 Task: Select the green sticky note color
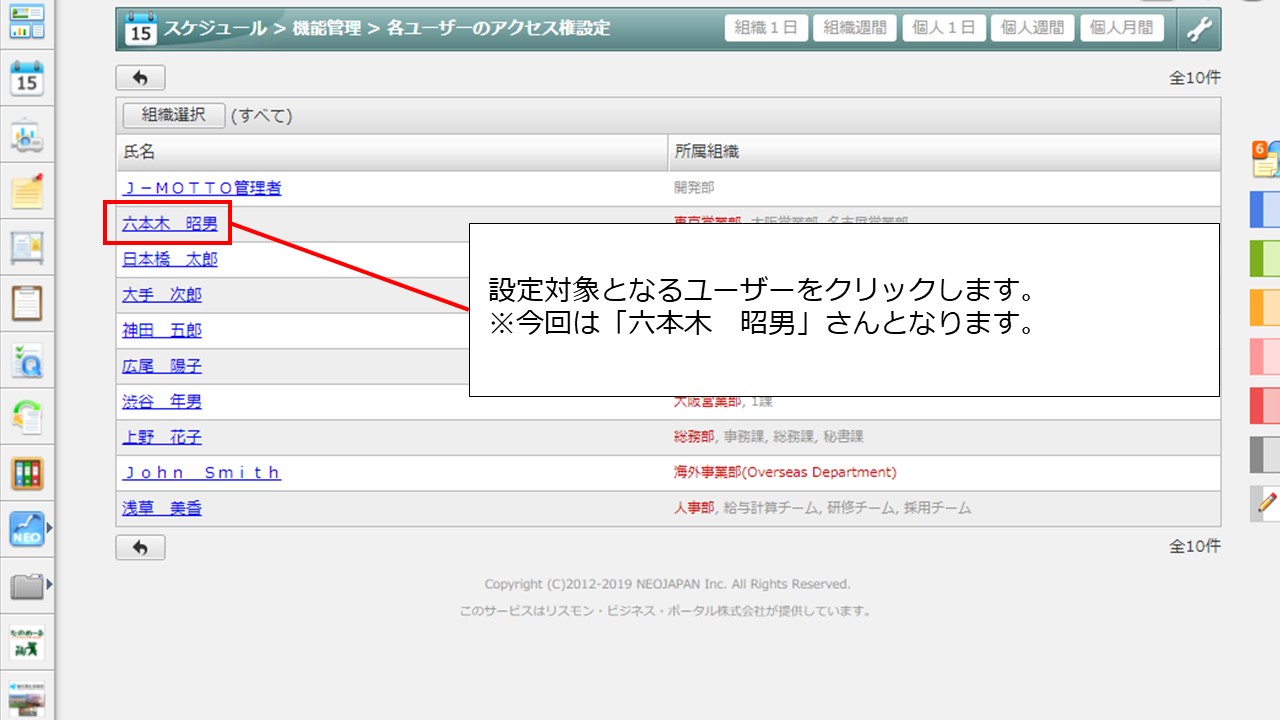tap(1266, 258)
